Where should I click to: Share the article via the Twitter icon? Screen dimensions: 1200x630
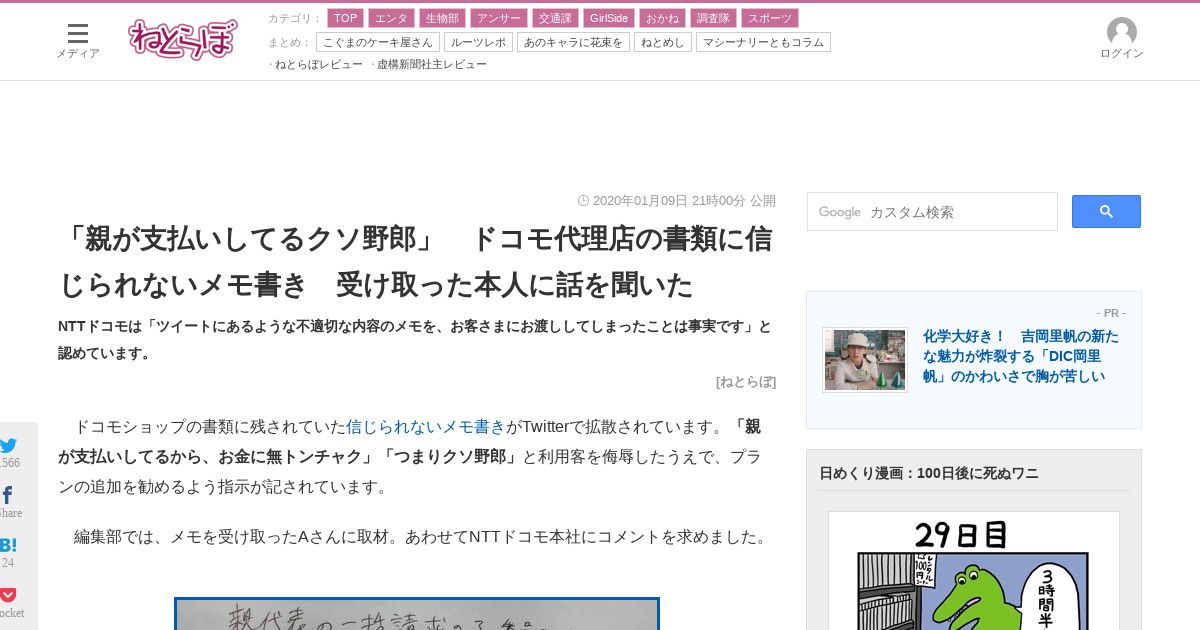coord(9,445)
